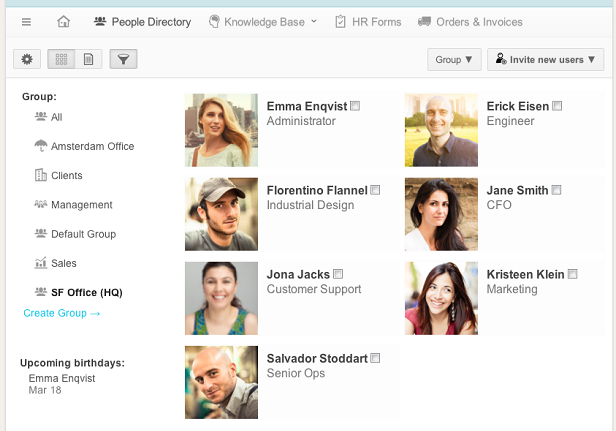616x431 pixels.
Task: Click the All group people icon
Action: (x=41, y=117)
